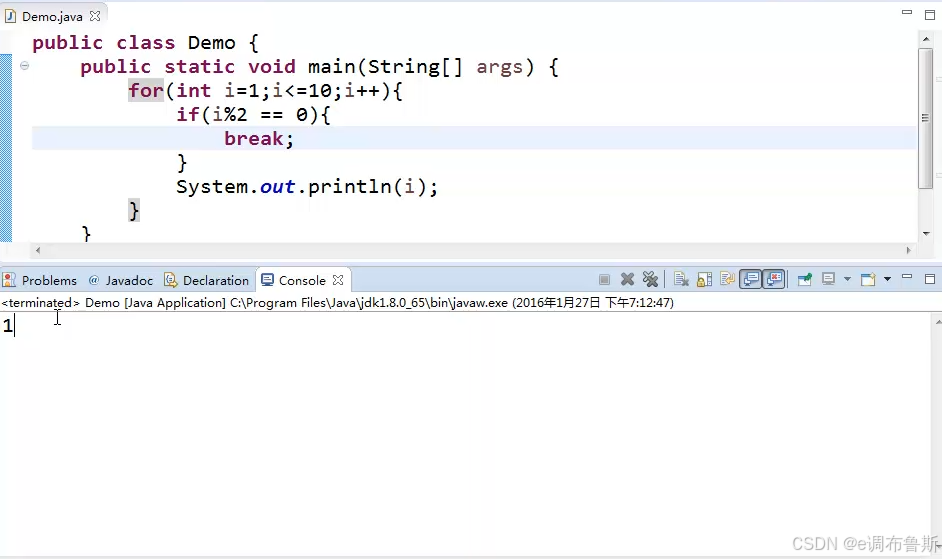Toggle Word Wrap in Console toolbar
Screen dimensions: 942x559
727,280
